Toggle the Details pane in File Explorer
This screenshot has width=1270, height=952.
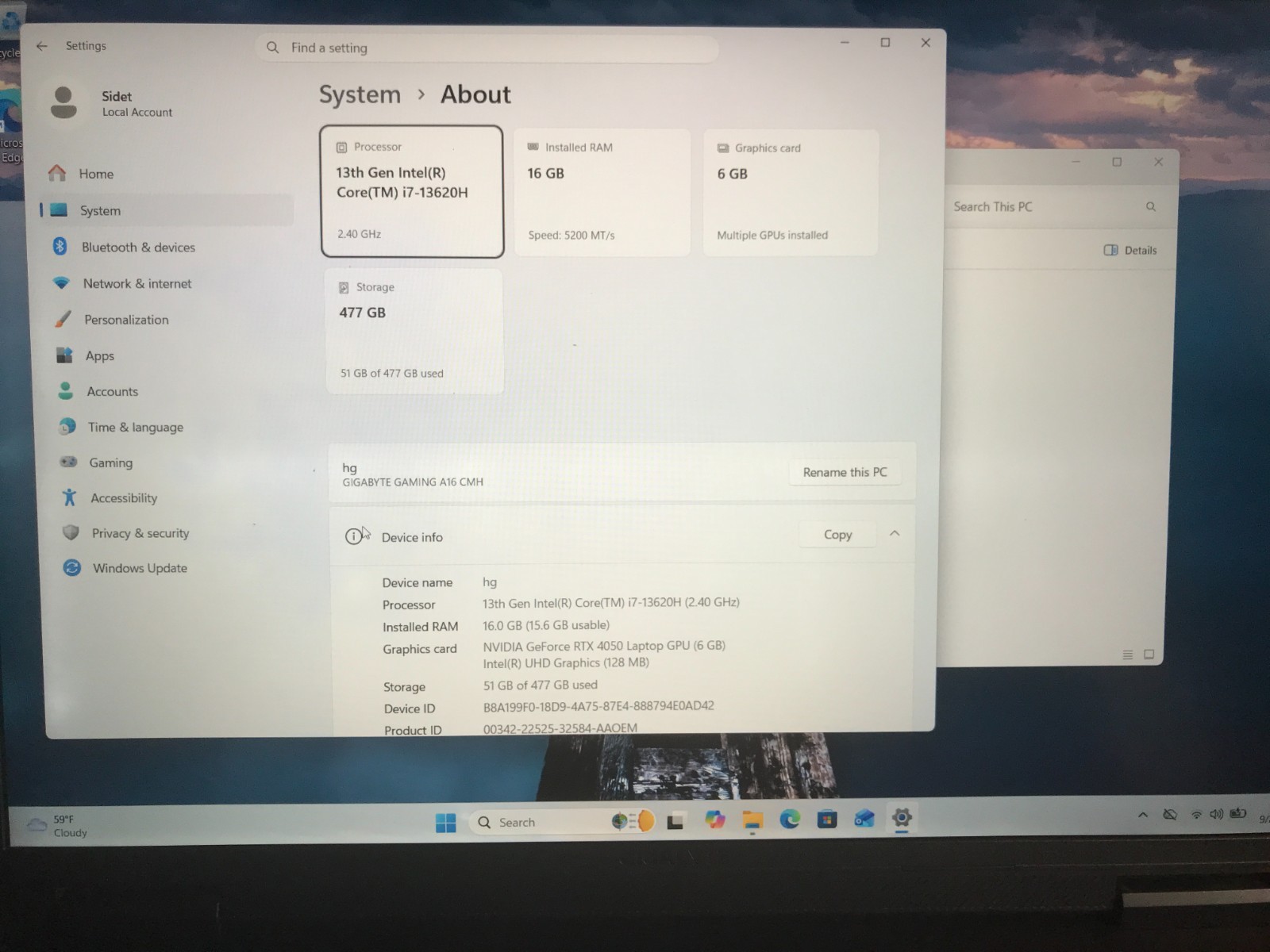click(x=1130, y=251)
